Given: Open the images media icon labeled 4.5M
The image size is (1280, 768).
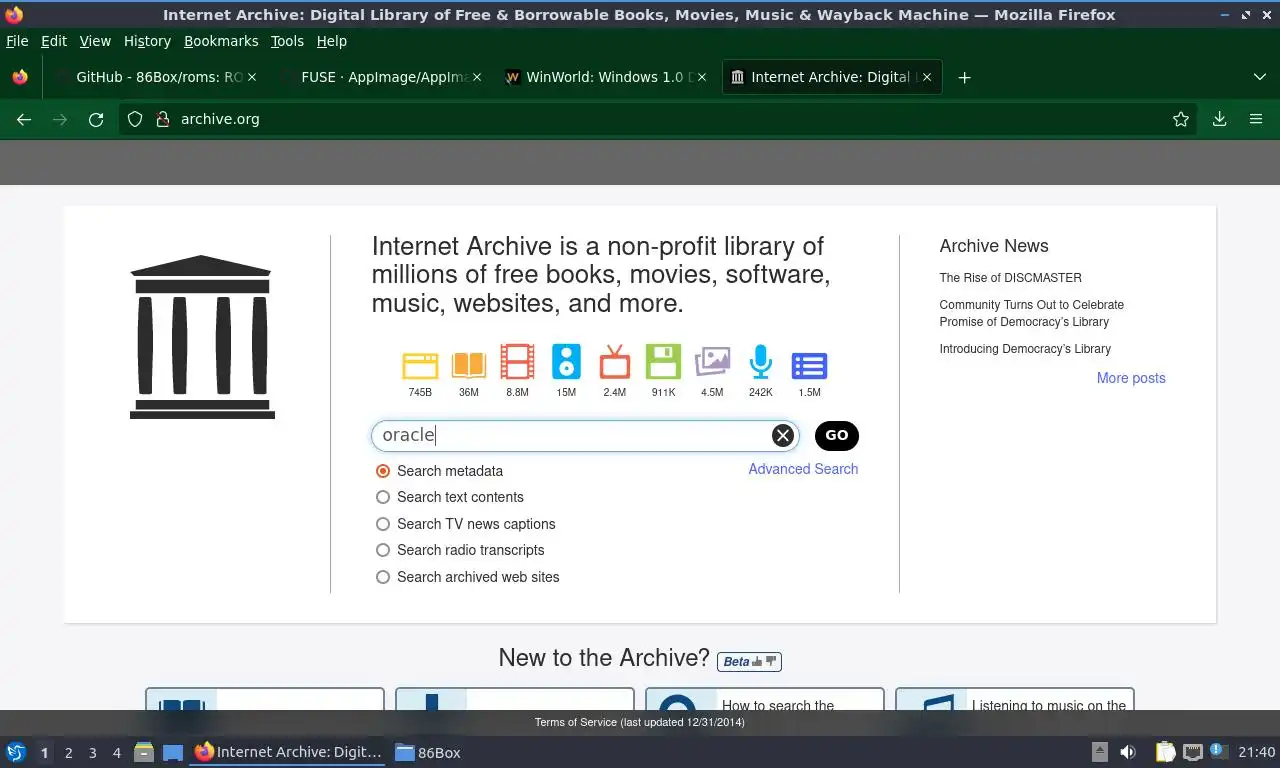Looking at the screenshot, I should coord(712,362).
